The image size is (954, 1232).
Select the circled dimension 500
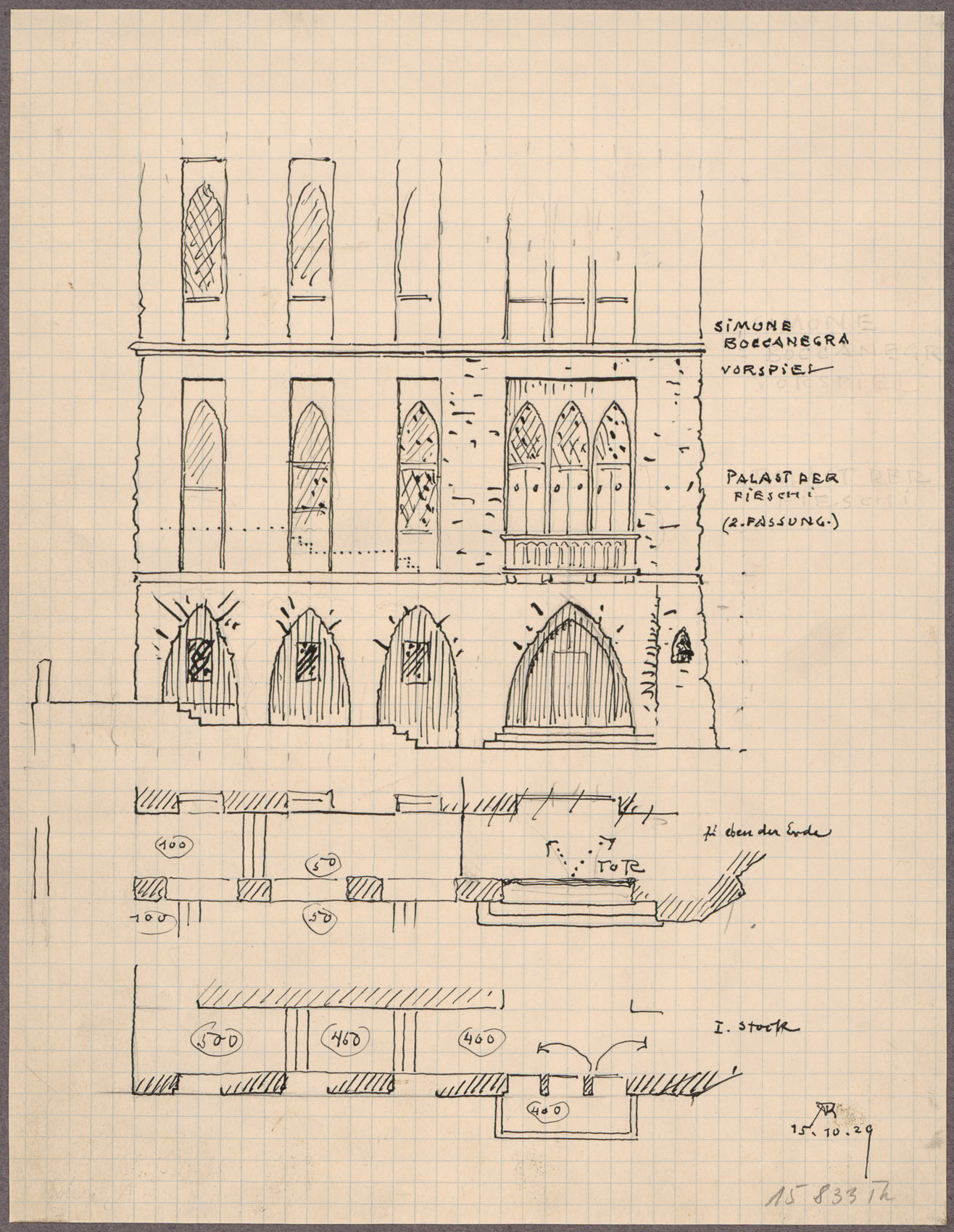click(x=217, y=1039)
